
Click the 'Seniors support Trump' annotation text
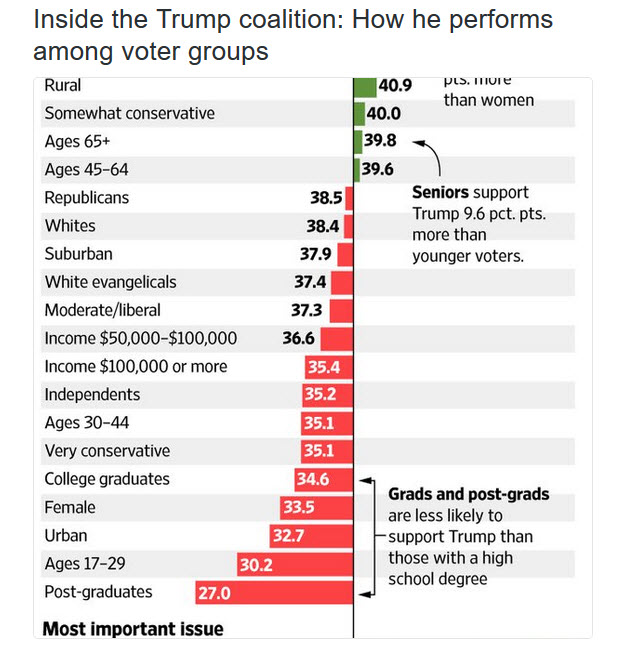point(473,224)
